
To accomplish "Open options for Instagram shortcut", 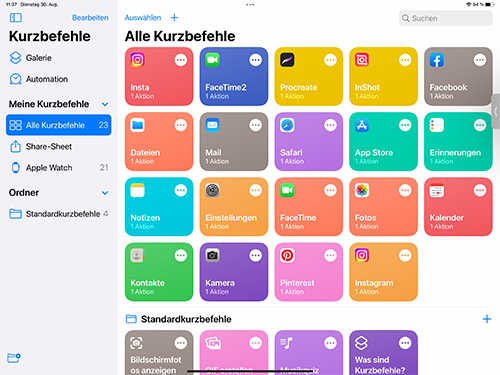I will click(405, 256).
